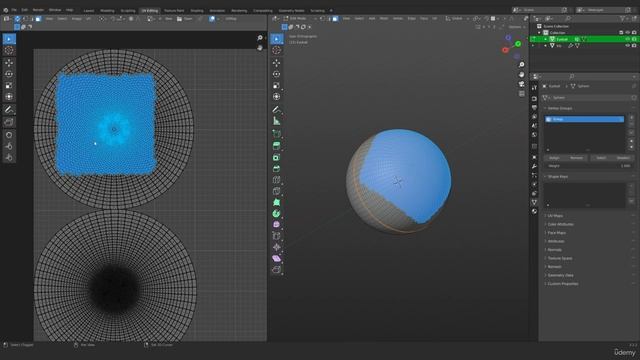640x360 pixels.
Task: Click the Remove vertex group button
Action: coord(576,158)
